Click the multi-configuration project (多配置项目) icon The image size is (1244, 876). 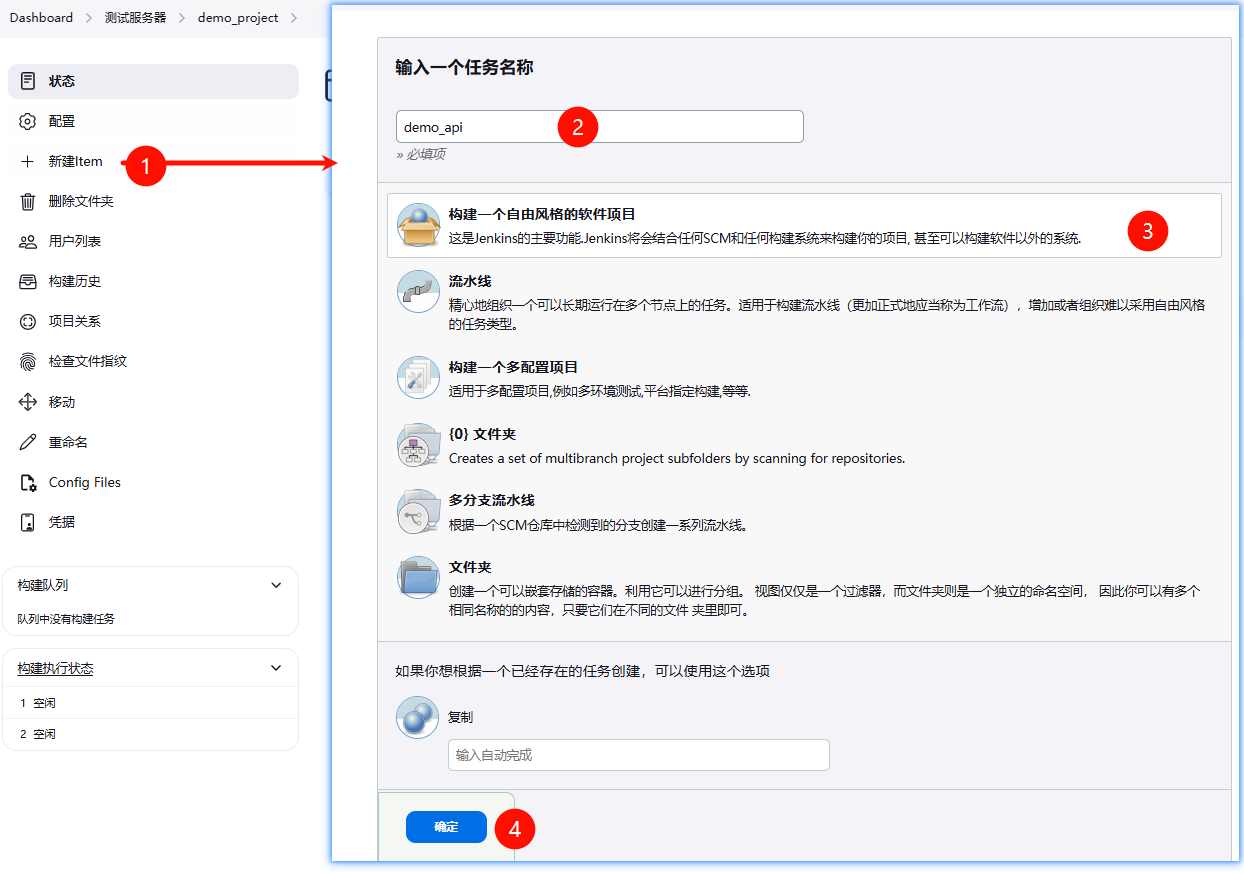418,378
